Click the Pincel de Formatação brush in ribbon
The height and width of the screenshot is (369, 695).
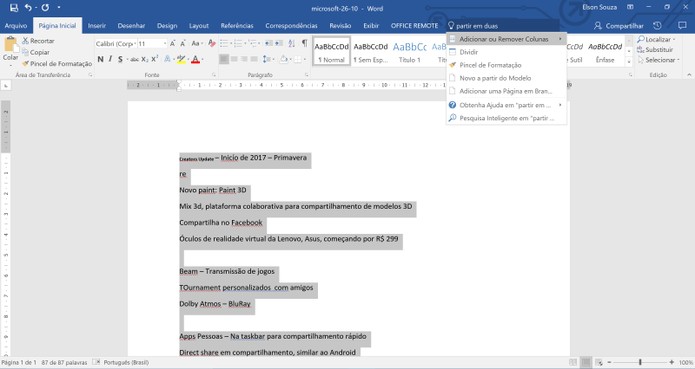click(57, 64)
